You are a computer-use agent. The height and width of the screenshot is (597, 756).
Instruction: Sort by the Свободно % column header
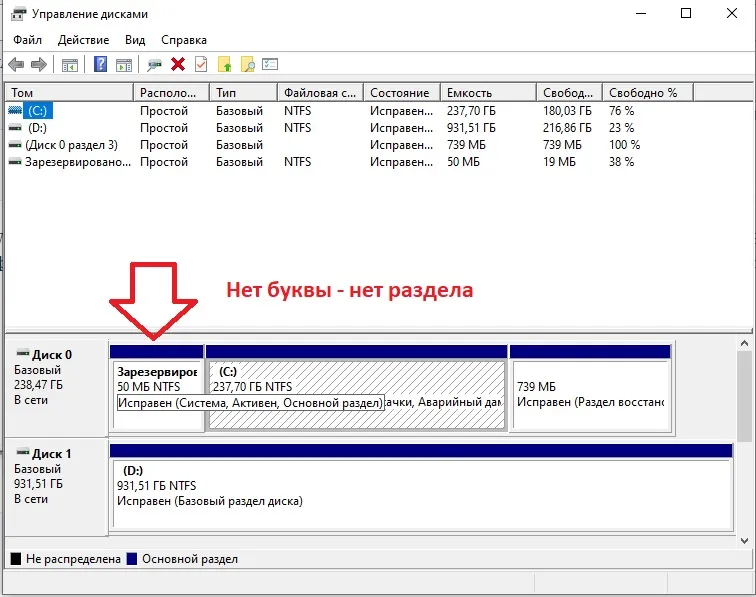click(x=648, y=93)
